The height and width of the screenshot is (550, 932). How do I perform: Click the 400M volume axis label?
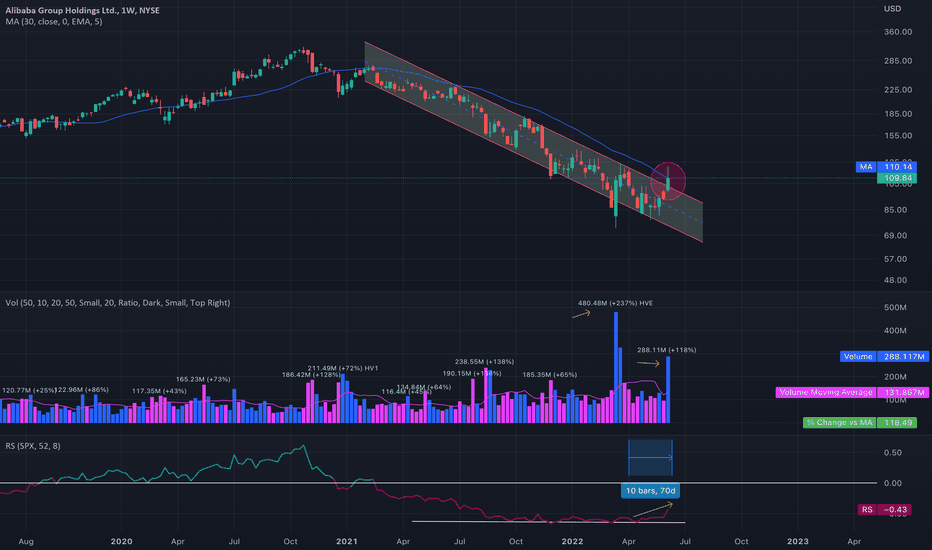point(895,331)
